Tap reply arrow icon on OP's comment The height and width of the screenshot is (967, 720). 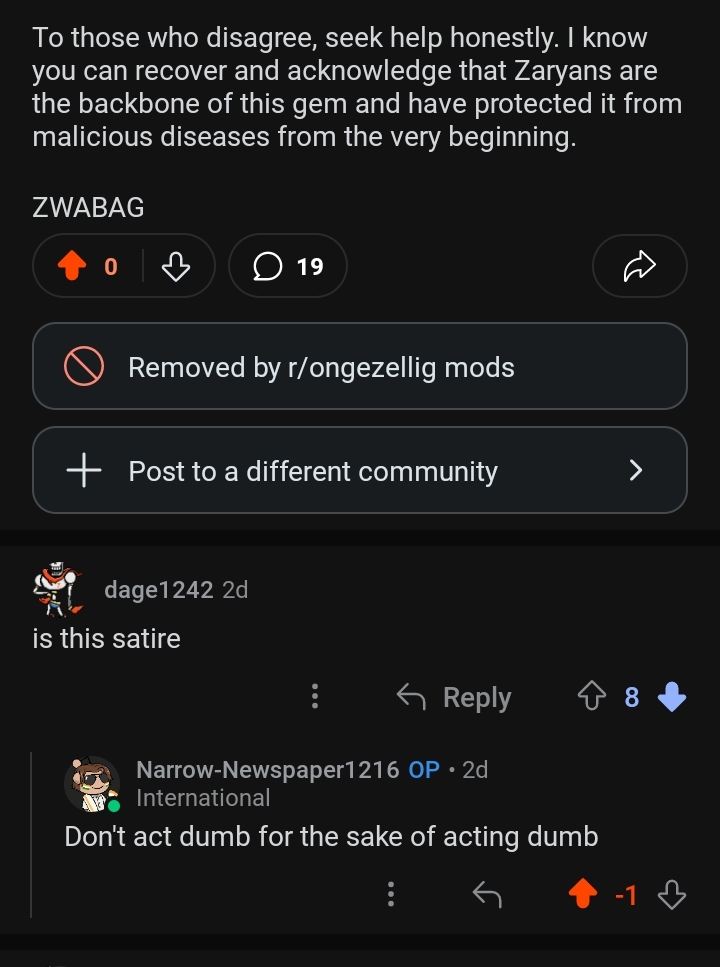[487, 894]
